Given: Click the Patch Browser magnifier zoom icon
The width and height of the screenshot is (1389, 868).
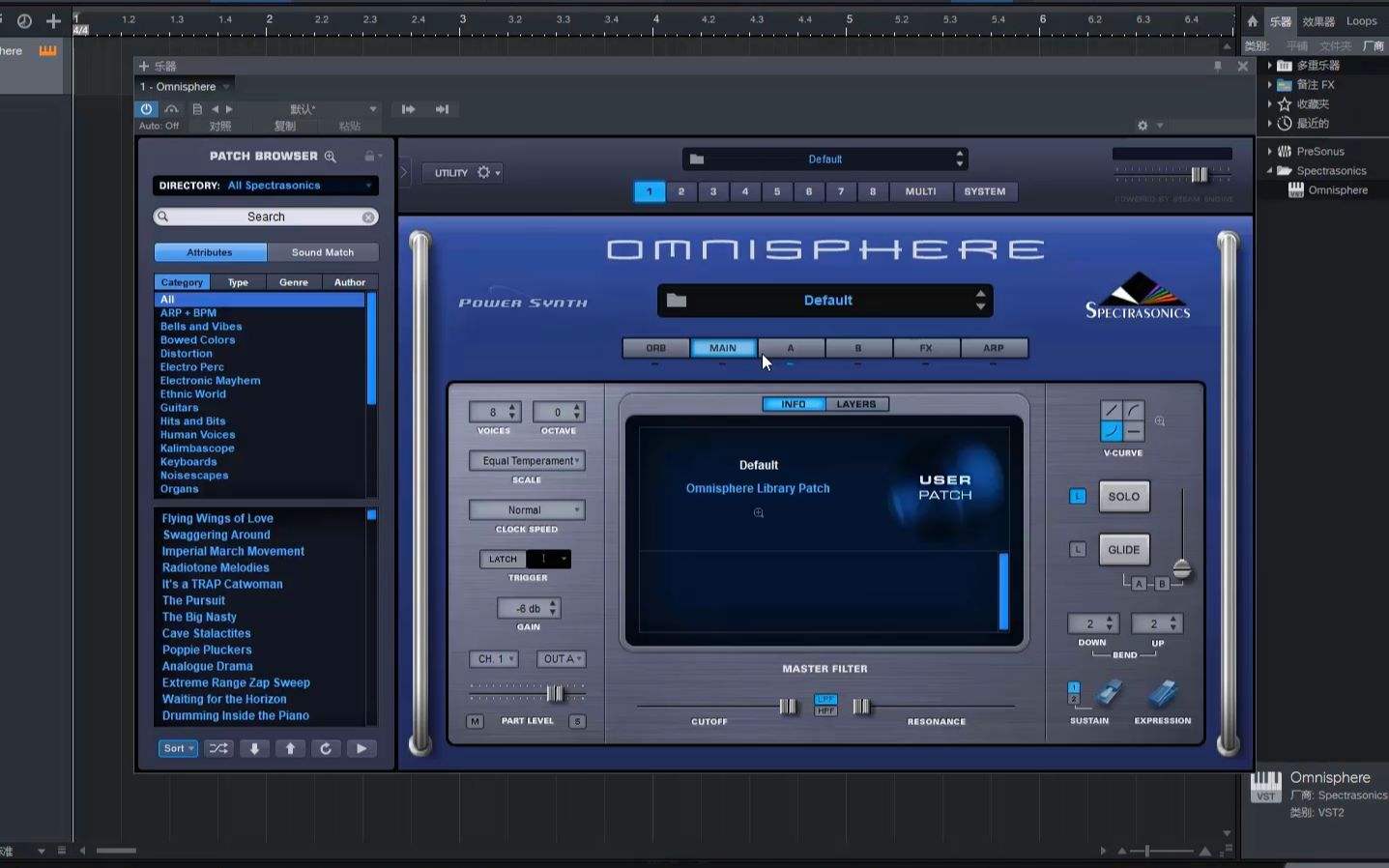Looking at the screenshot, I should click(x=331, y=157).
